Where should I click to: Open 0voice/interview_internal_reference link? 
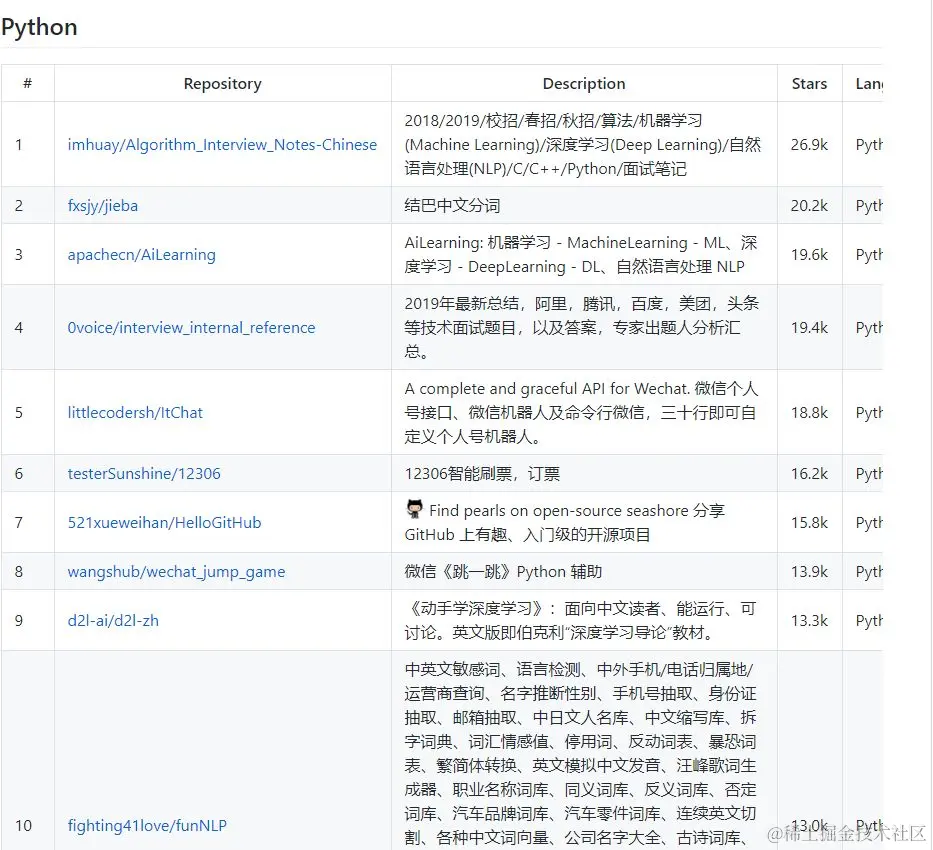[191, 328]
